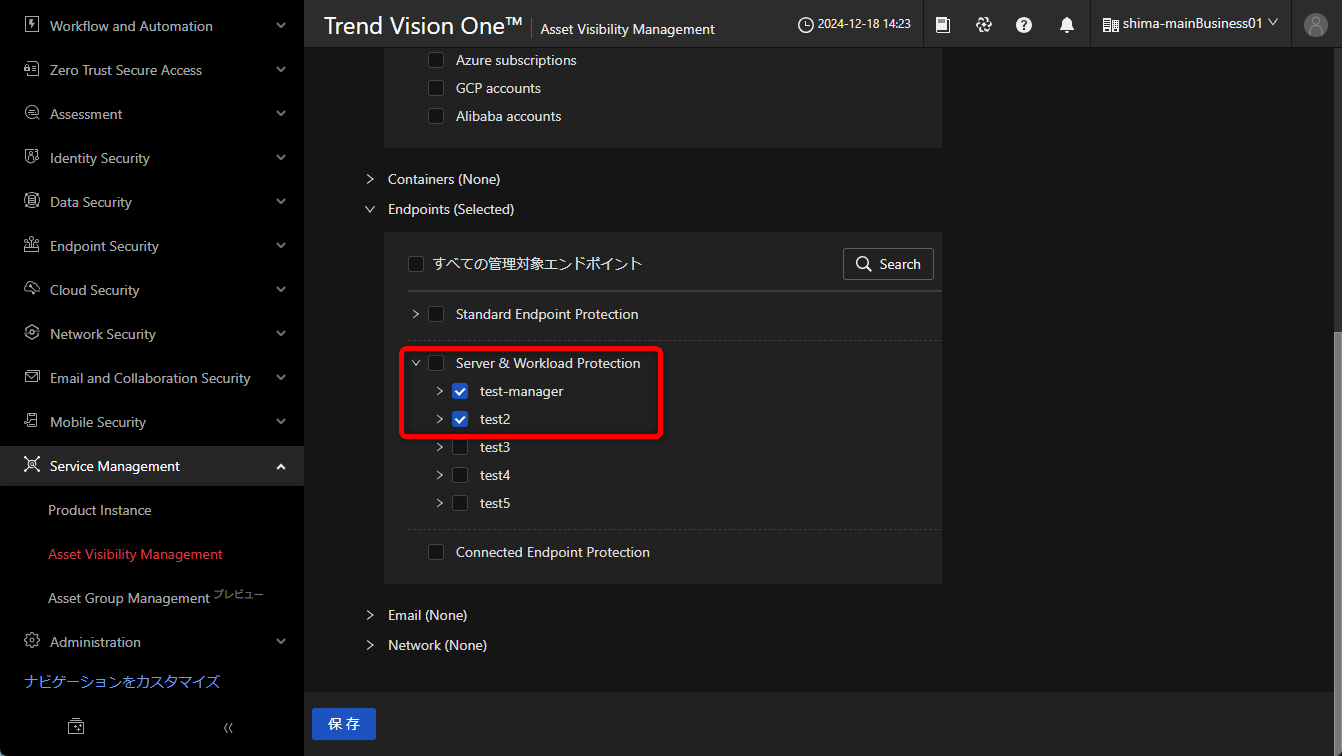
Task: Expand the Containers (None) section
Action: point(370,179)
